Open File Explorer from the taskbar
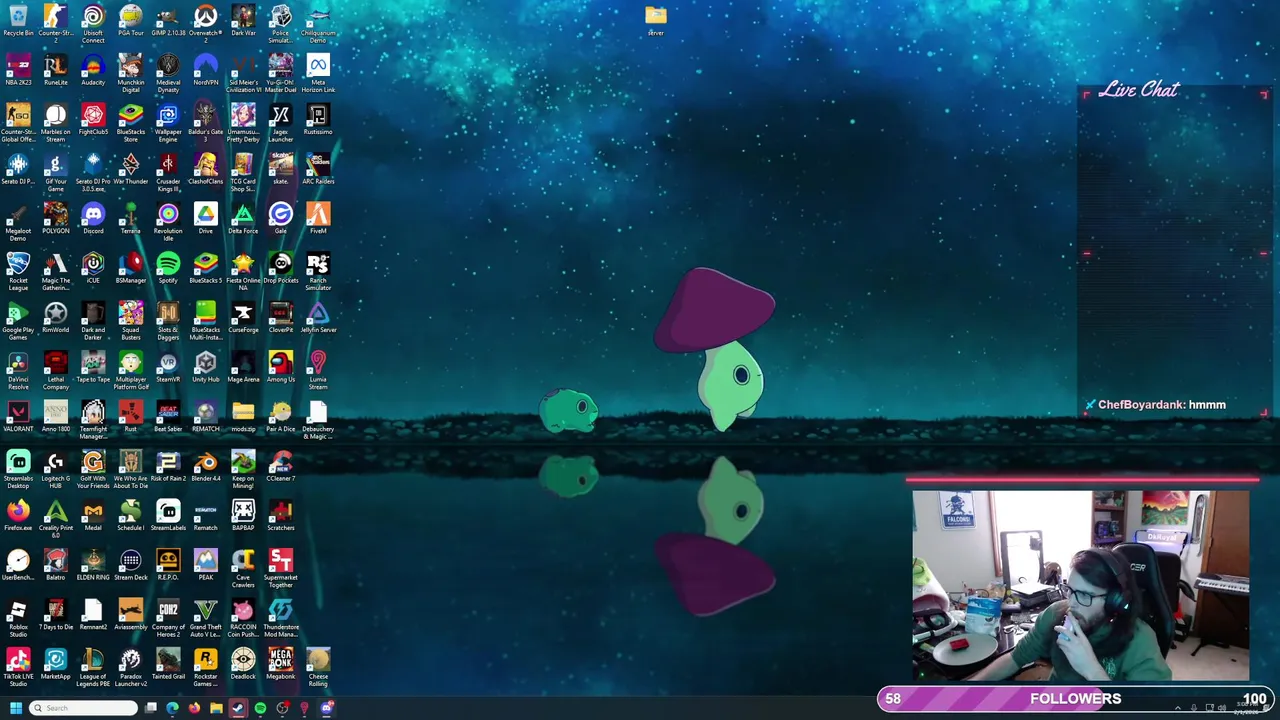 pyautogui.click(x=216, y=708)
